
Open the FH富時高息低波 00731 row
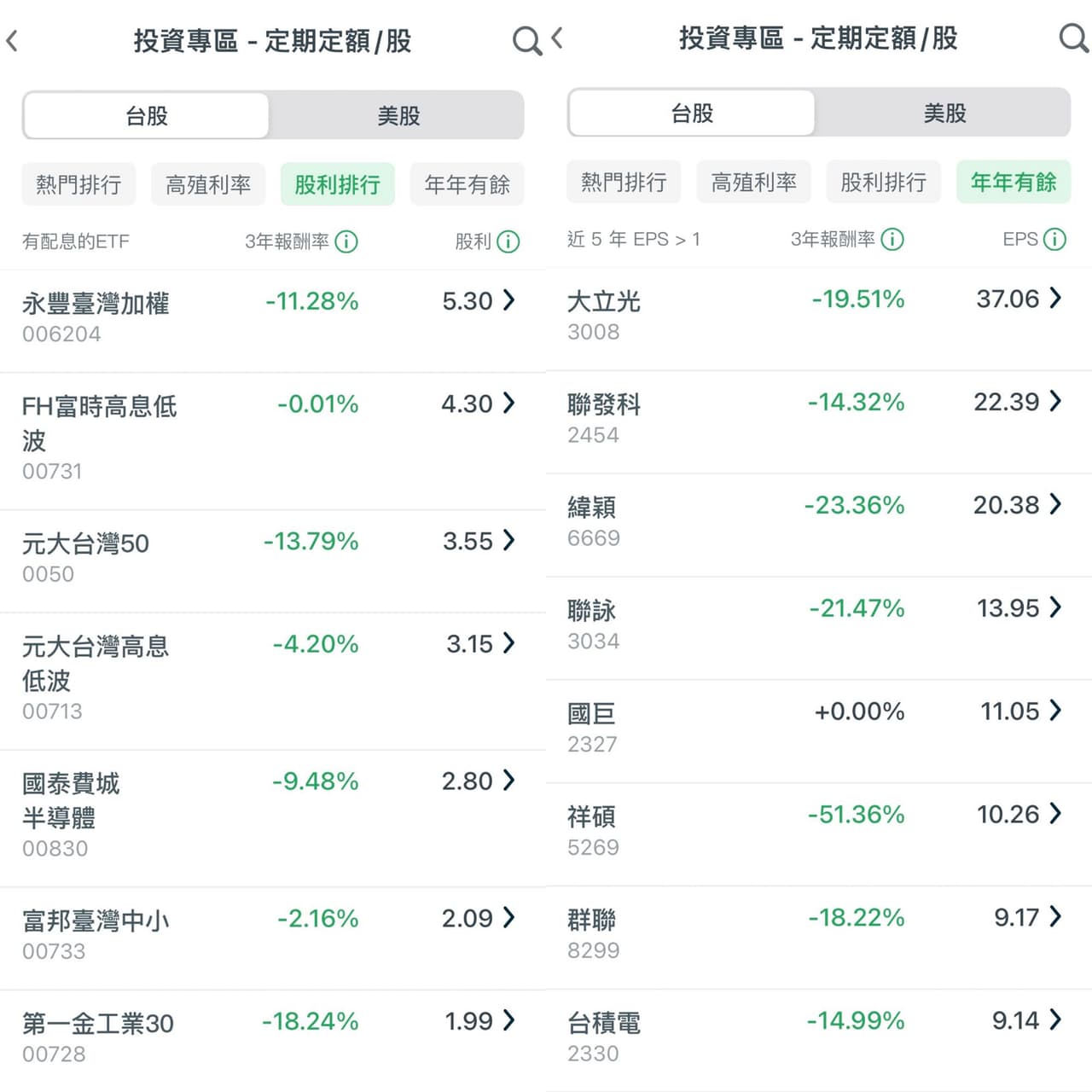(x=273, y=441)
